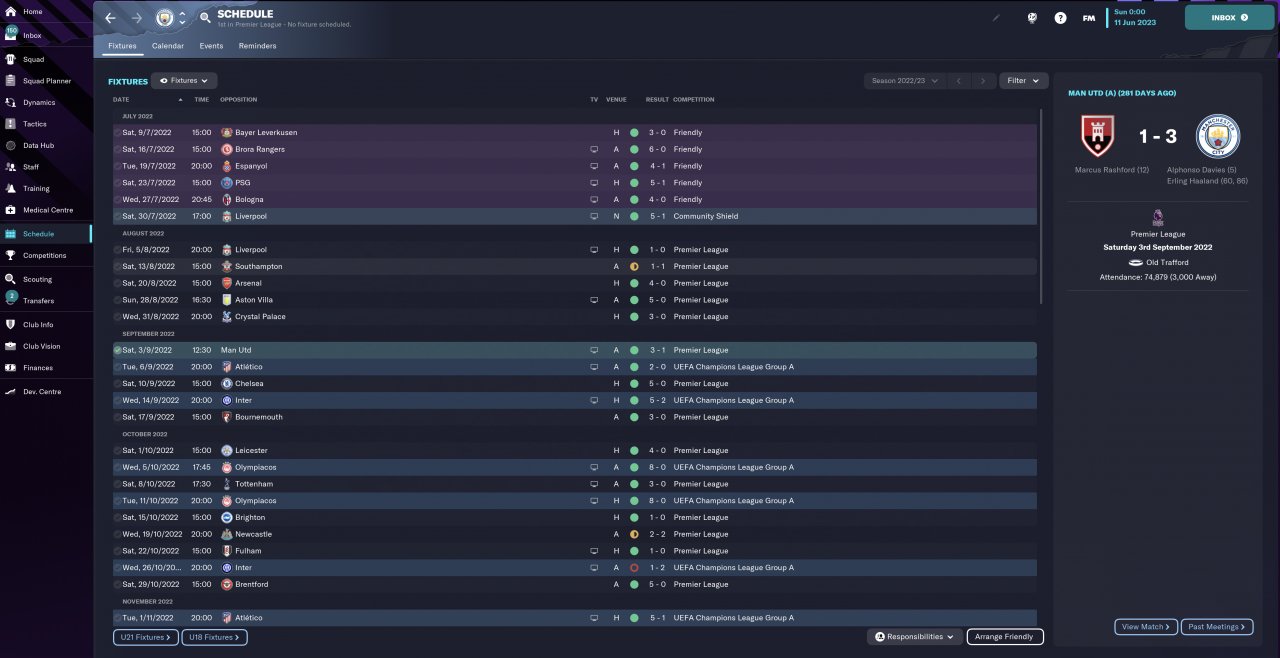This screenshot has height=658, width=1280.
Task: Open the Tactics sidebar icon
Action: click(11, 124)
